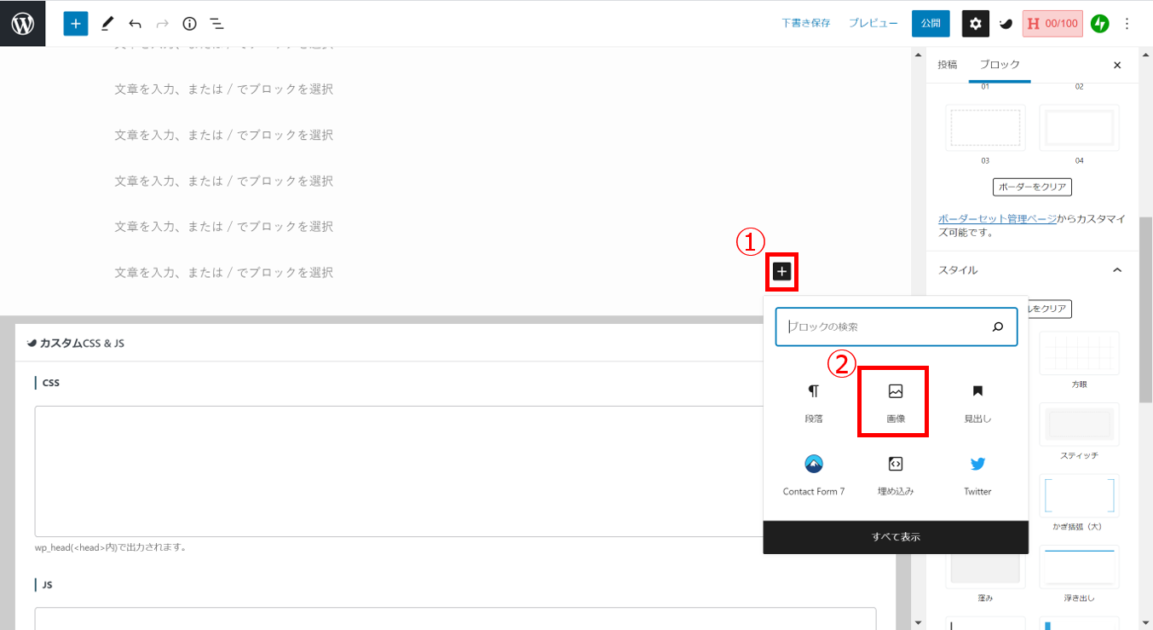Open the ボーダーセット管理ページ link

[997, 219]
